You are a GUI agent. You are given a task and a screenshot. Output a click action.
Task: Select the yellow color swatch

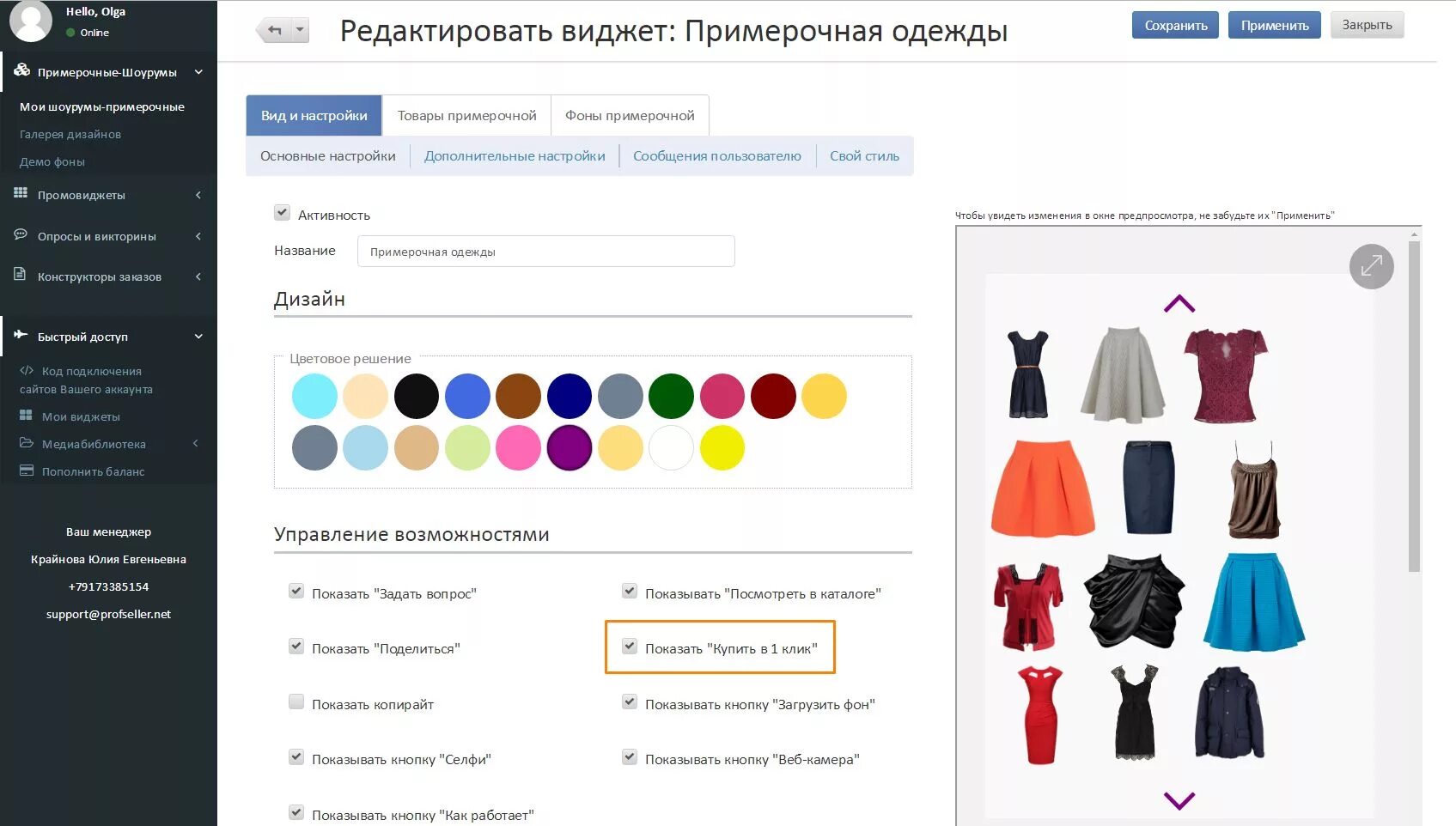click(722, 447)
